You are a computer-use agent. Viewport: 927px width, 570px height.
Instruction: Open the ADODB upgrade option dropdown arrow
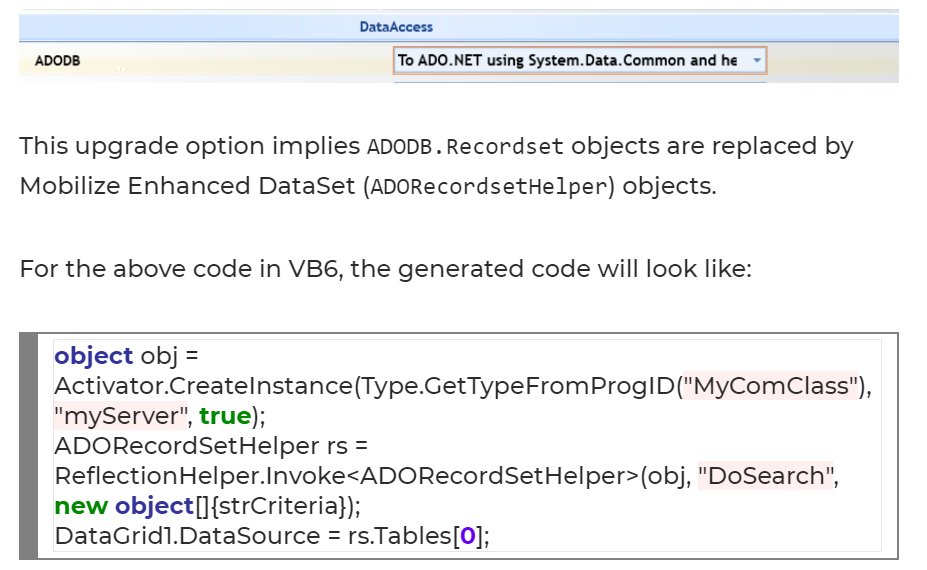click(757, 60)
